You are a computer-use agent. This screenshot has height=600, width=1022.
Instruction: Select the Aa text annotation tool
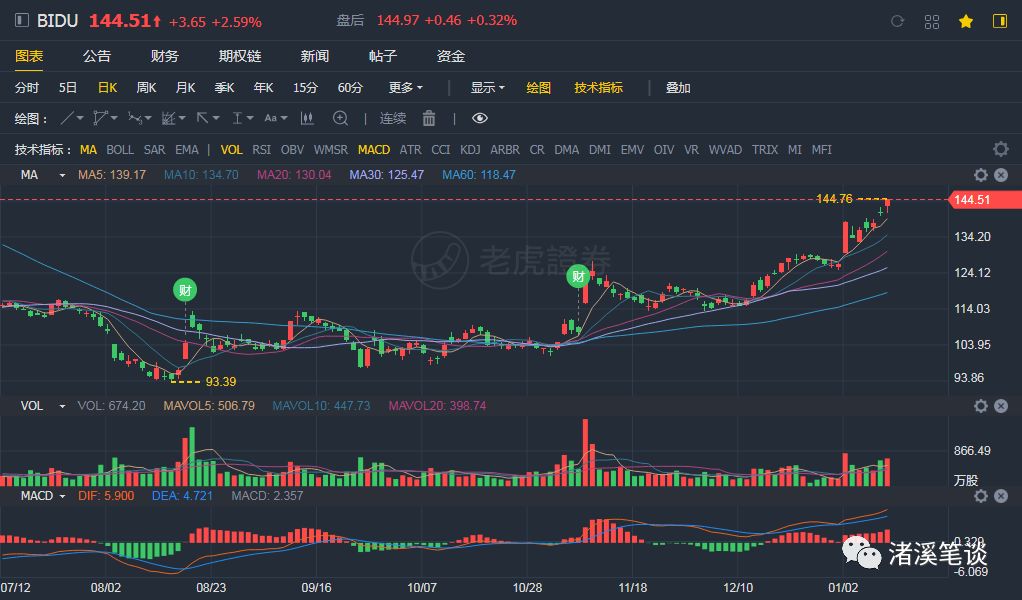point(270,118)
